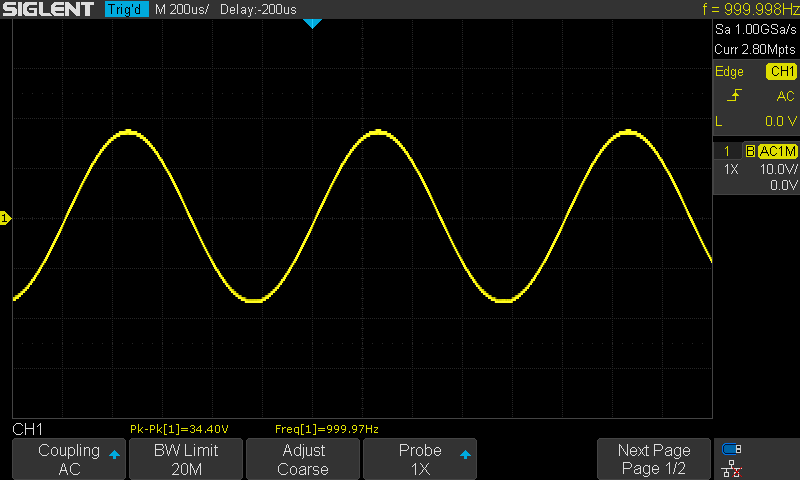Click the CH1 menu title label
This screenshot has width=800, height=480.
28,429
